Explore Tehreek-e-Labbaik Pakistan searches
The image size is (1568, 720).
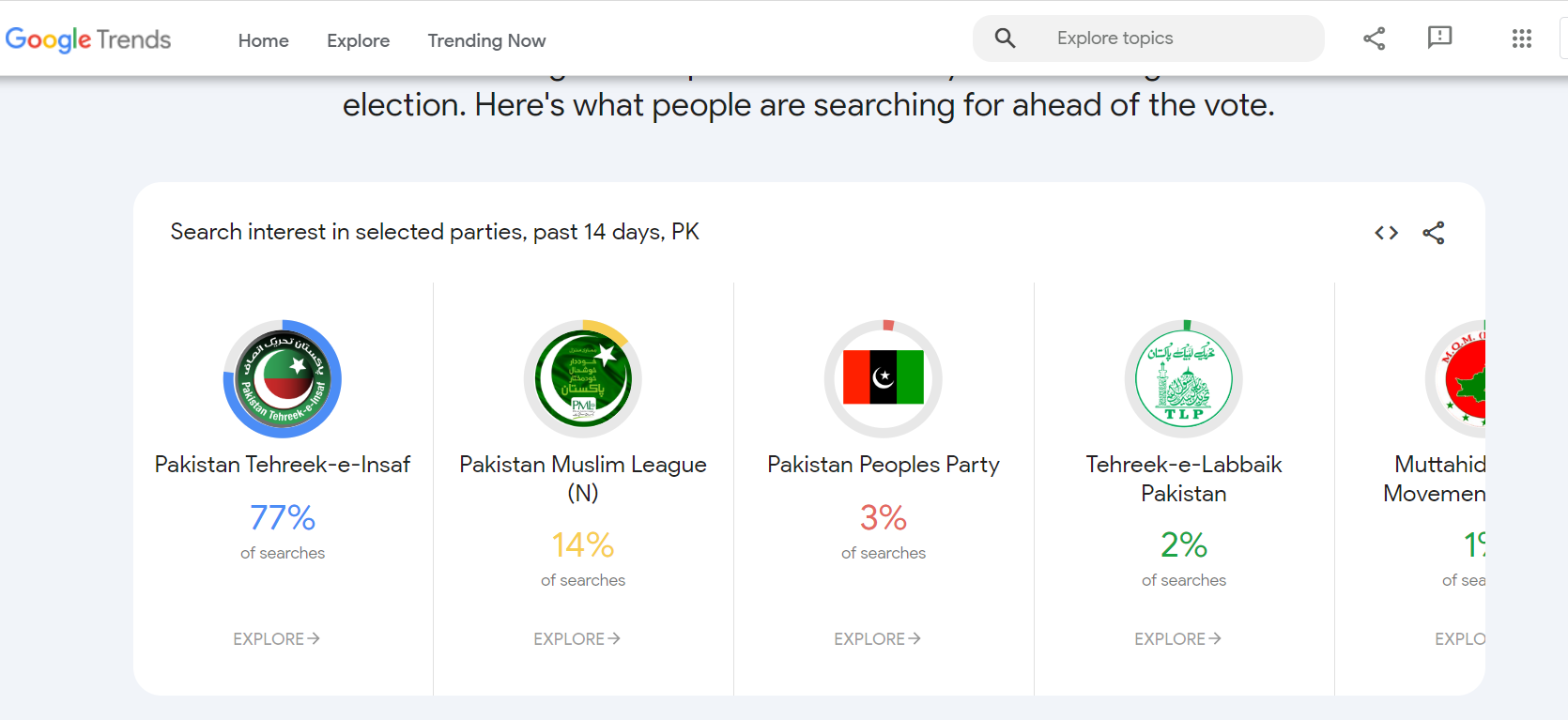pos(1177,639)
